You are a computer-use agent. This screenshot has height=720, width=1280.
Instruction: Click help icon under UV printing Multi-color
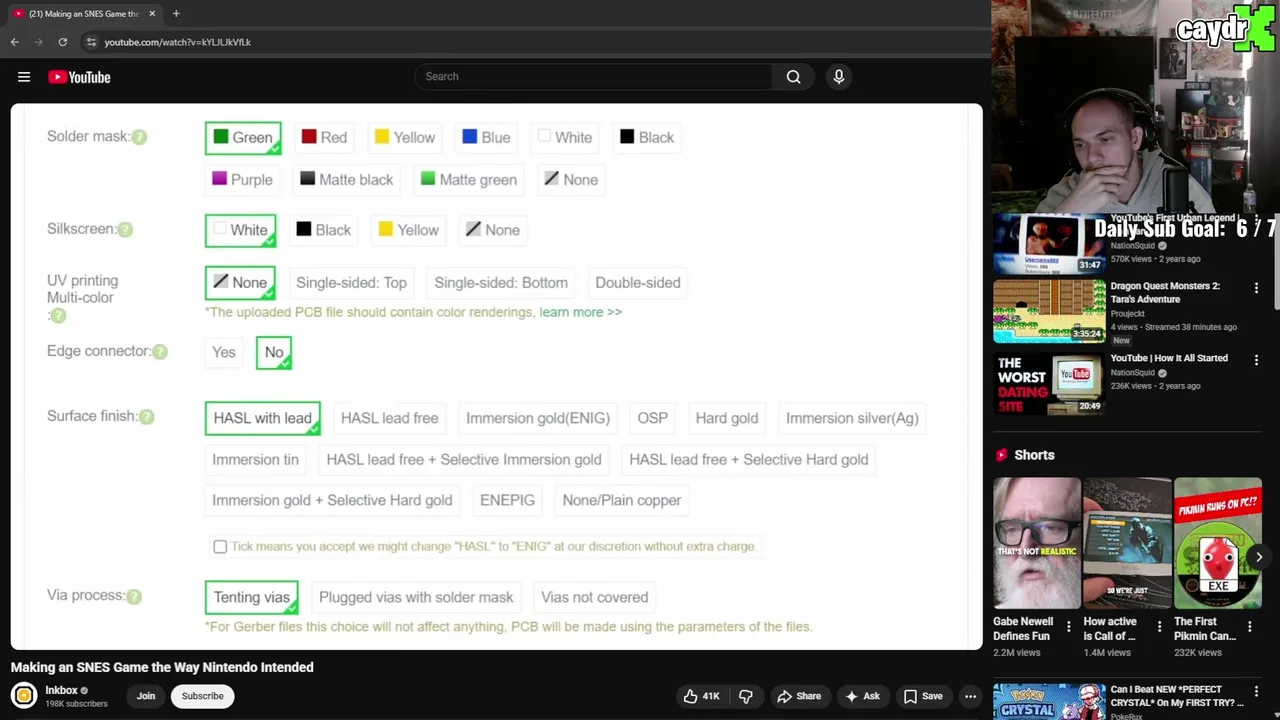click(58, 316)
